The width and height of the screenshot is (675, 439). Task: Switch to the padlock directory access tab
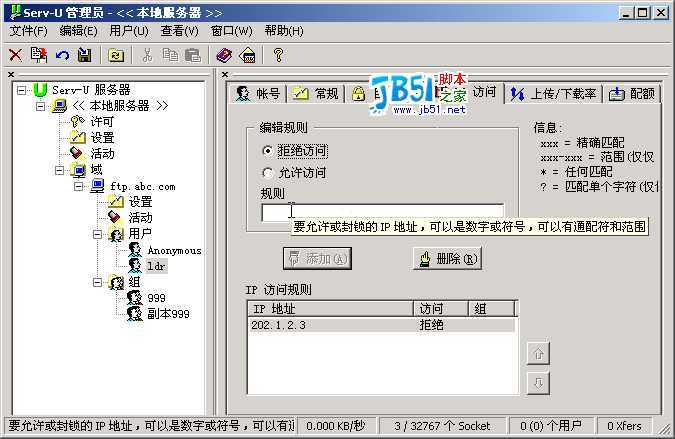359,93
